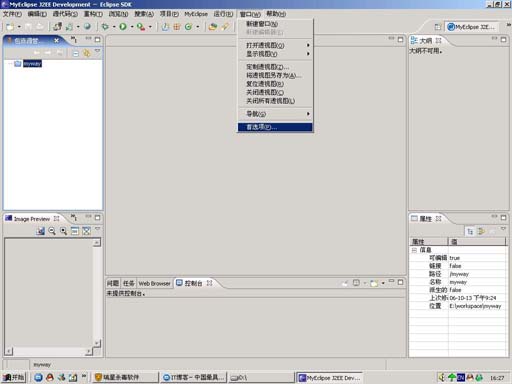Open the Run dropdown arrow
Image resolution: width=512 pixels, height=384 pixels.
[x=132, y=27]
